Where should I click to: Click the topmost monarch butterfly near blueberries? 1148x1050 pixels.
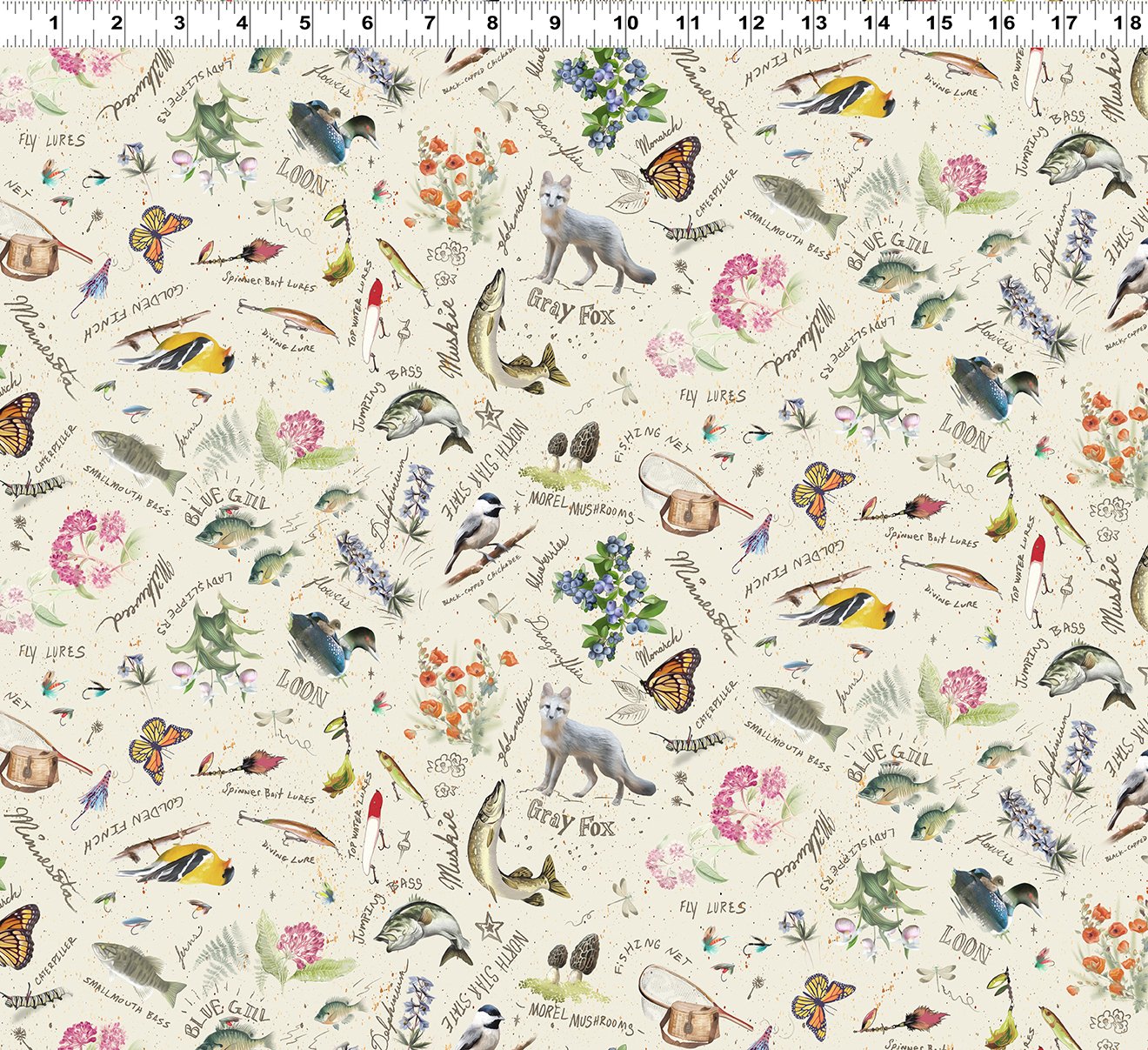pyautogui.click(x=671, y=167)
